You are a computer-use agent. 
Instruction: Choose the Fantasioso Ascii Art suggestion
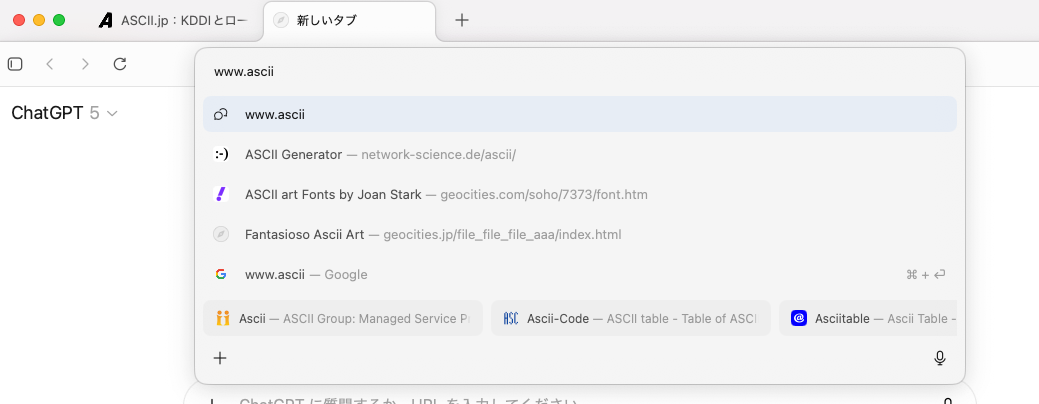click(x=433, y=234)
